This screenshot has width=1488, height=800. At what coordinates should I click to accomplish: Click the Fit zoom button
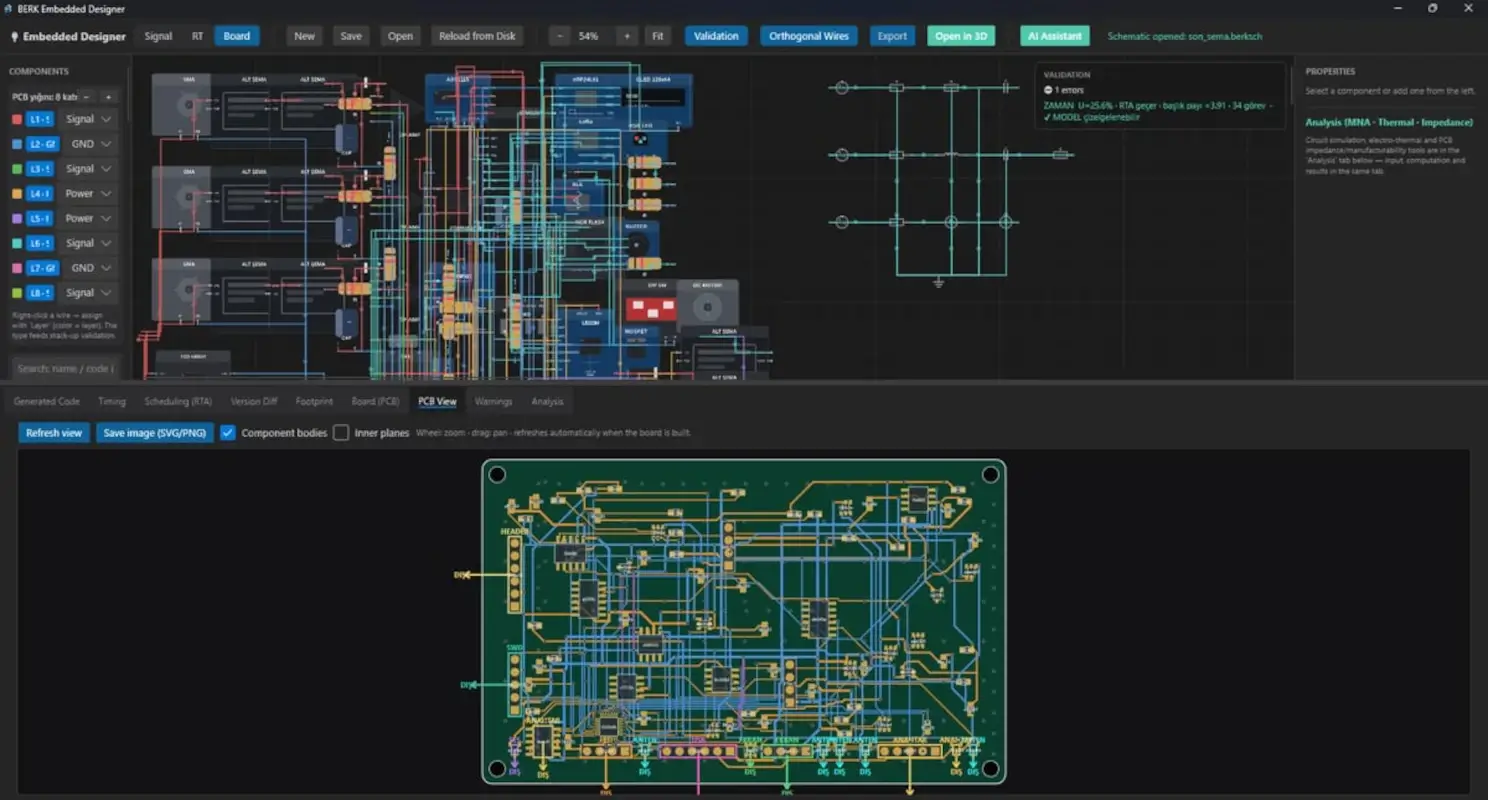(x=658, y=36)
